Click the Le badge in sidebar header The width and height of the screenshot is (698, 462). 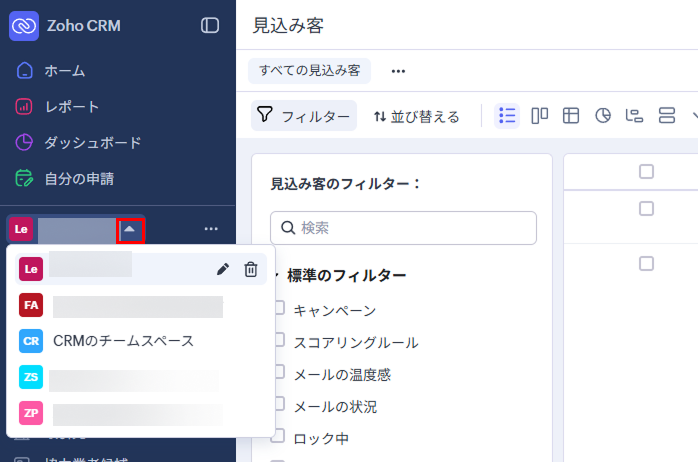[21, 229]
